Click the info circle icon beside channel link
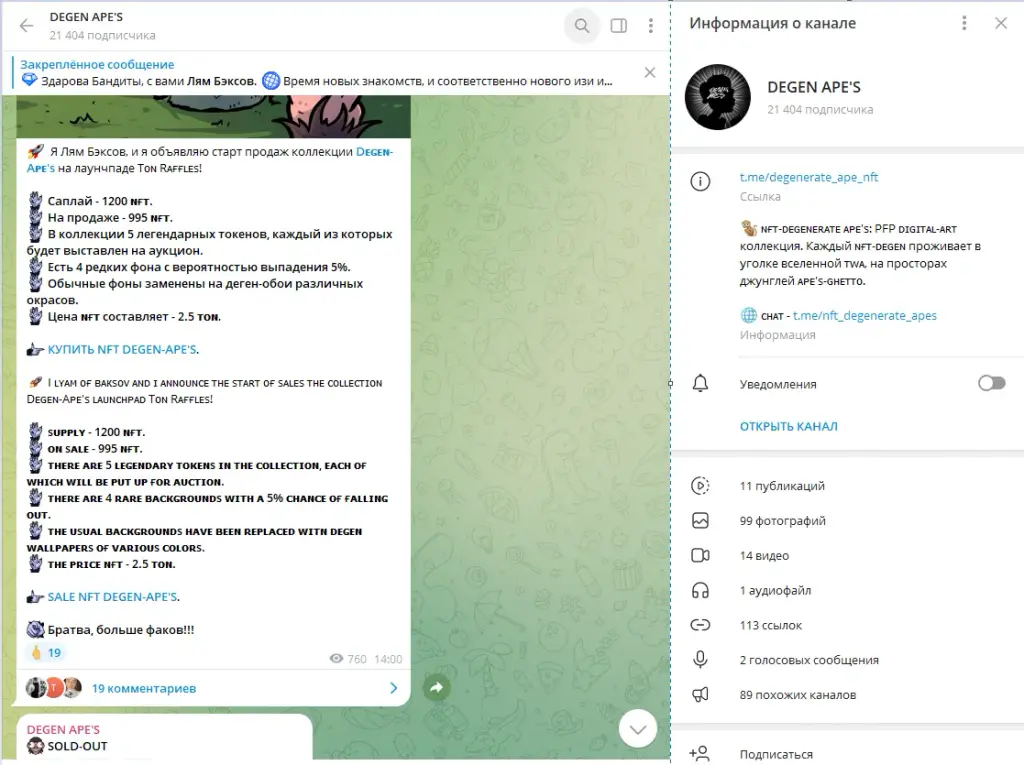 [x=700, y=181]
